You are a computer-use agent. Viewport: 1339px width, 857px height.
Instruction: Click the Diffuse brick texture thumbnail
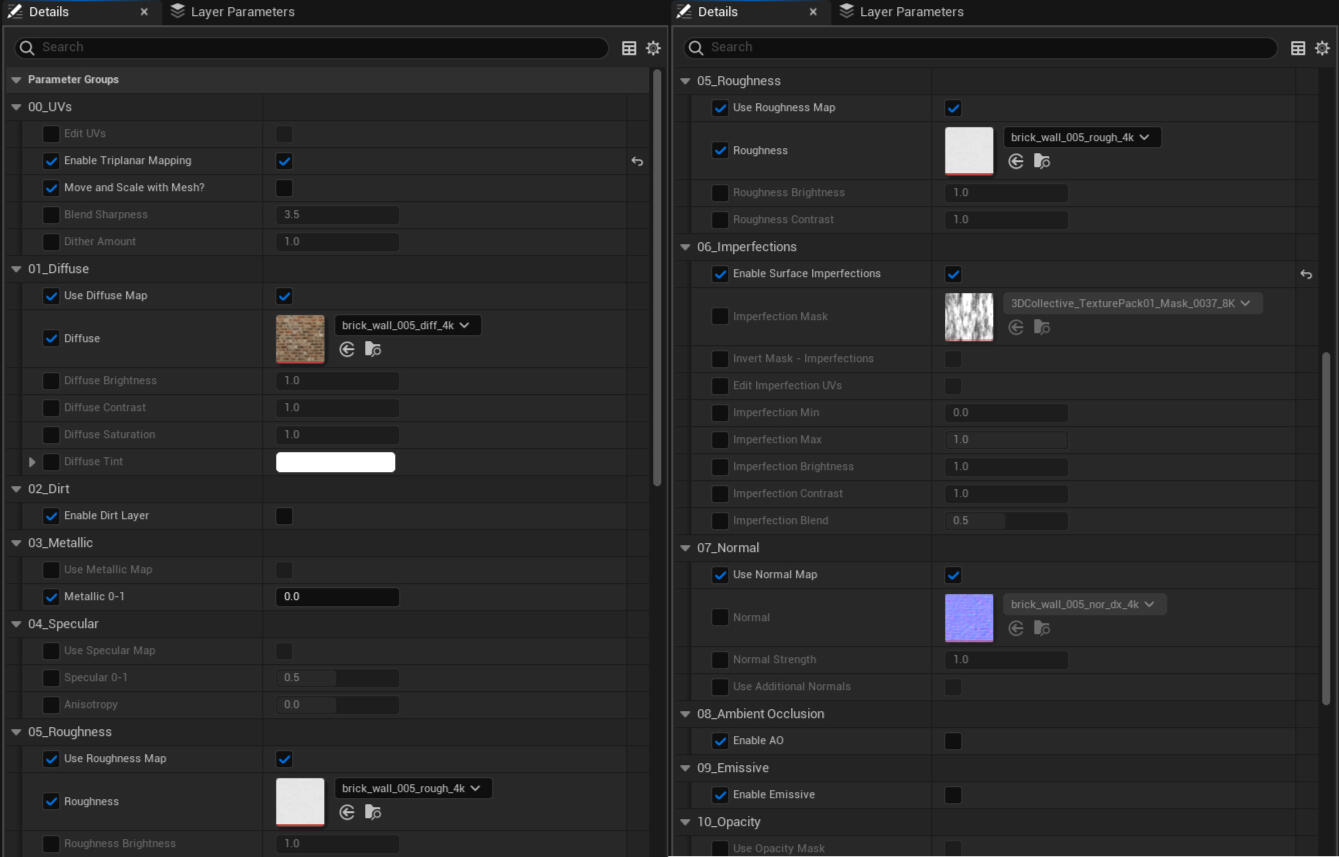[x=299, y=338]
